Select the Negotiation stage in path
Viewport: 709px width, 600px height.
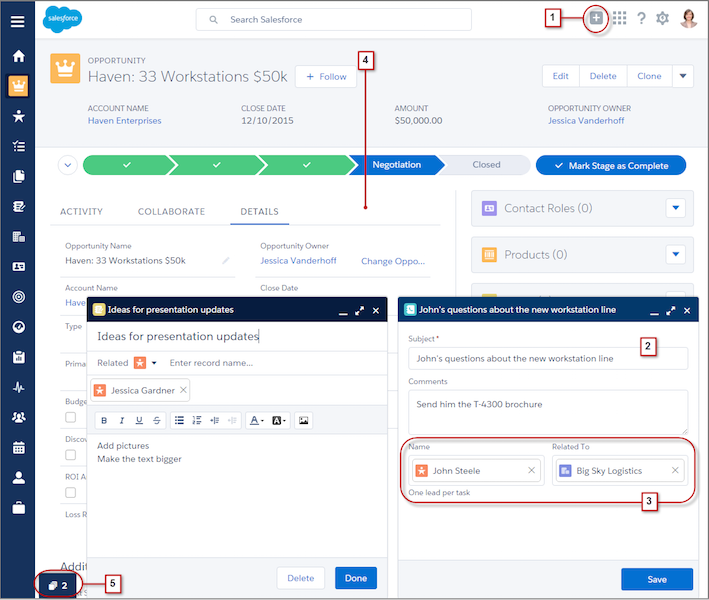(x=397, y=165)
